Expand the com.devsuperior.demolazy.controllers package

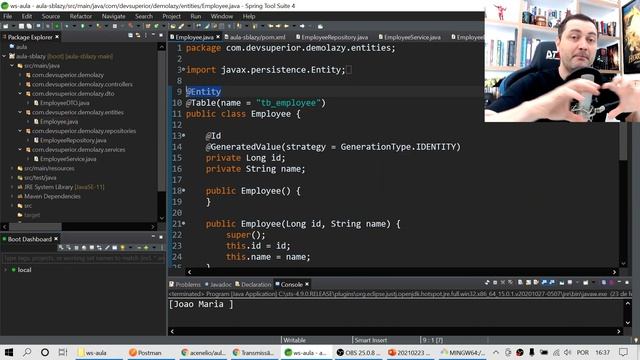20,84
